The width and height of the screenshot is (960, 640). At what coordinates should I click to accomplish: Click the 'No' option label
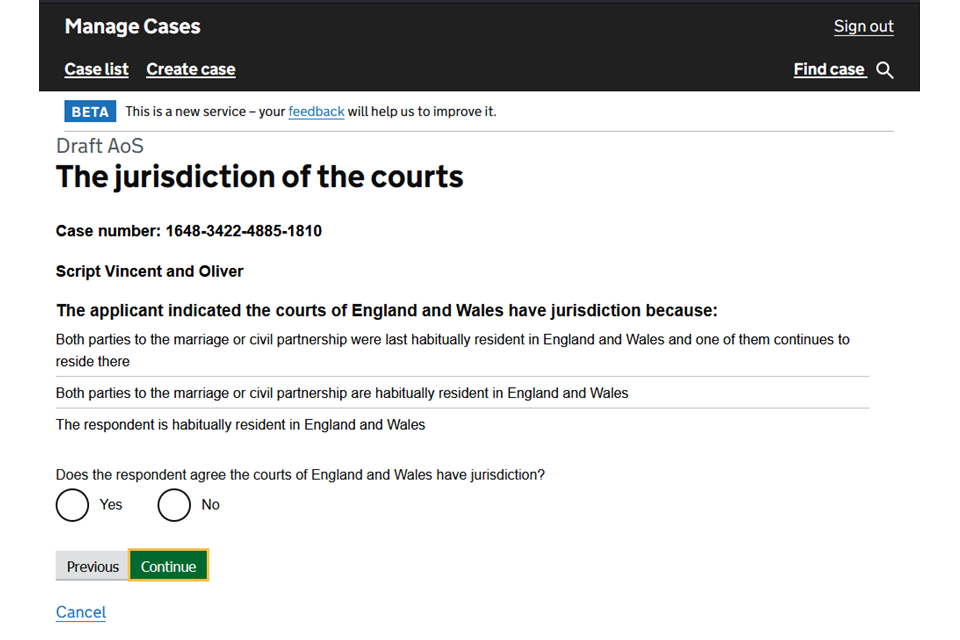210,505
